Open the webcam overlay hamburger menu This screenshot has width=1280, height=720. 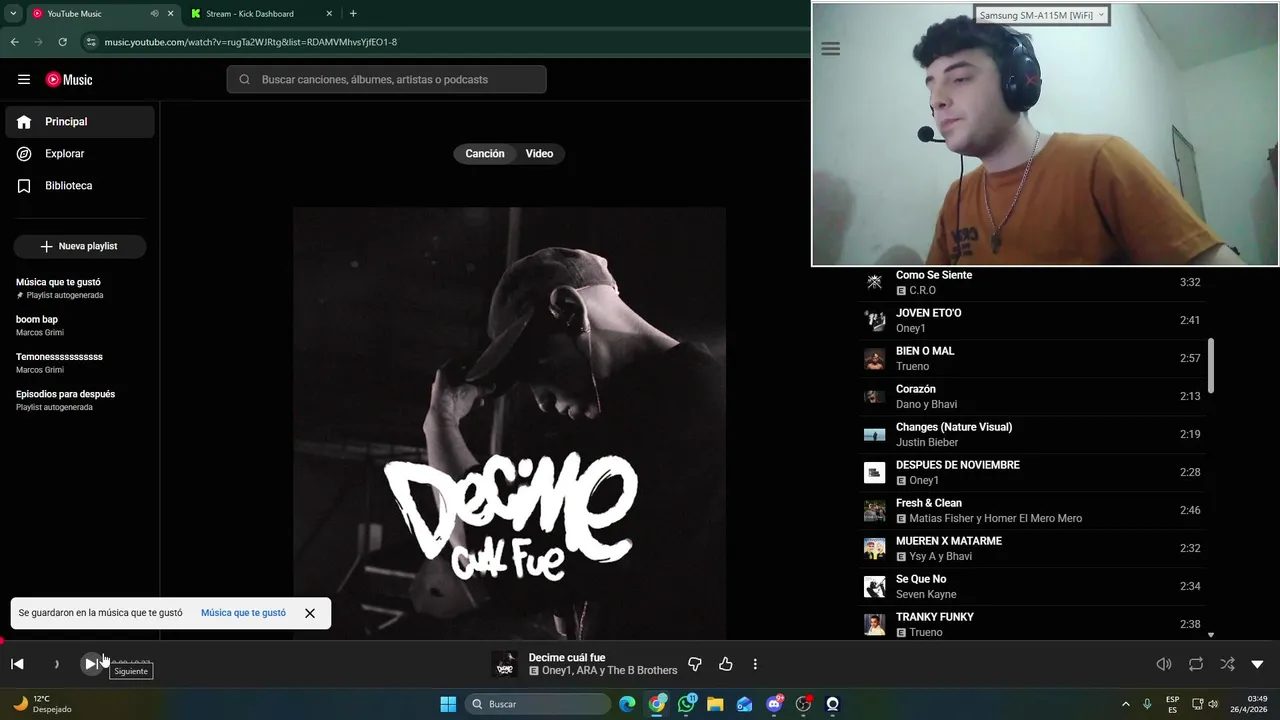[x=830, y=49]
